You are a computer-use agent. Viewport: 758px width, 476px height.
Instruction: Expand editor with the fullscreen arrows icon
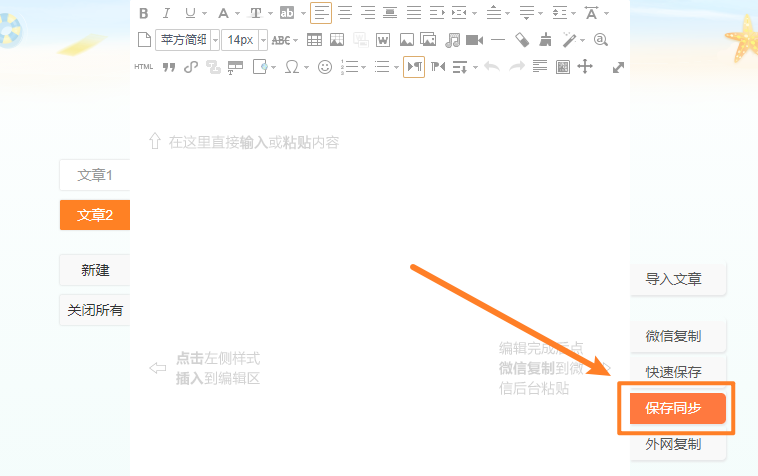pos(618,68)
